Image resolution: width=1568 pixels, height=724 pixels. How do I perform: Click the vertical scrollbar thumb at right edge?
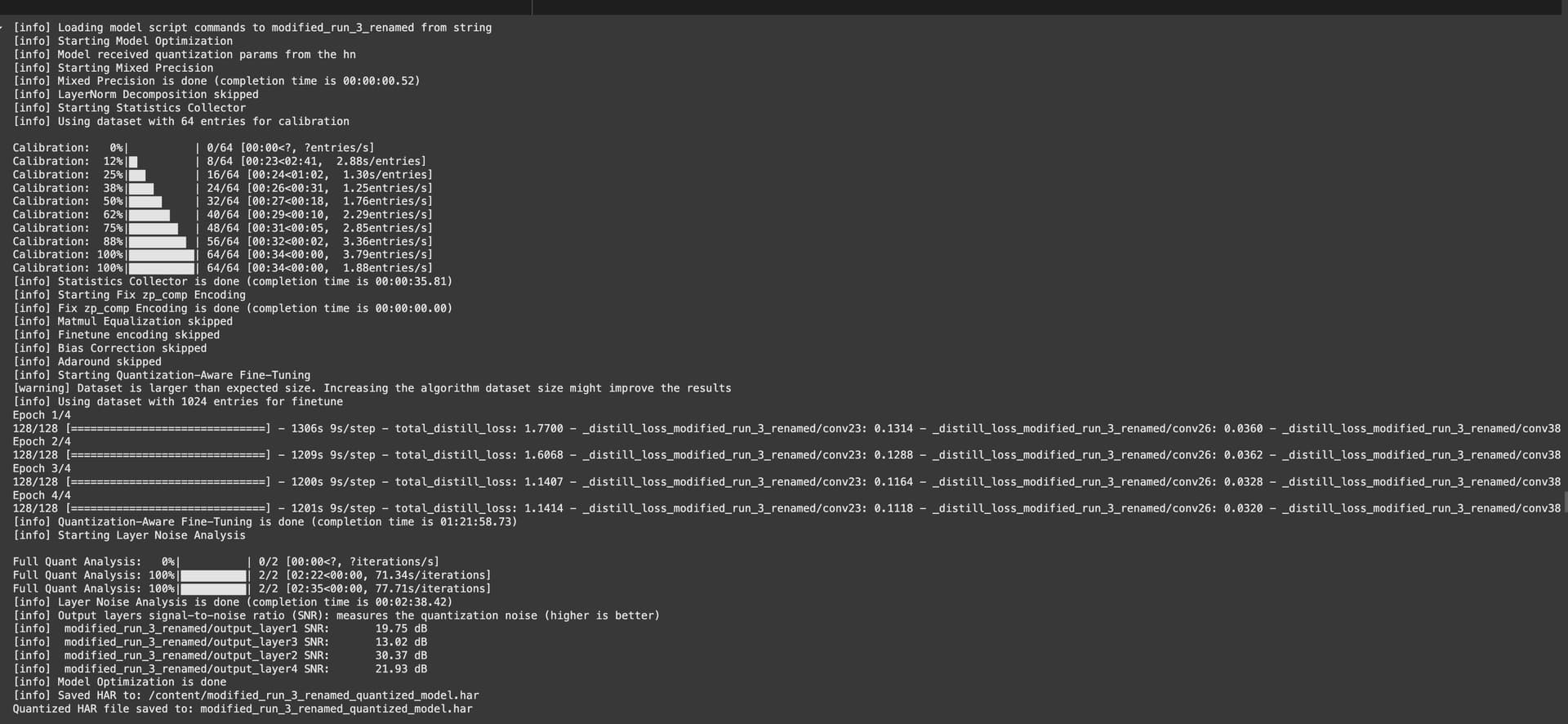coord(1565,502)
